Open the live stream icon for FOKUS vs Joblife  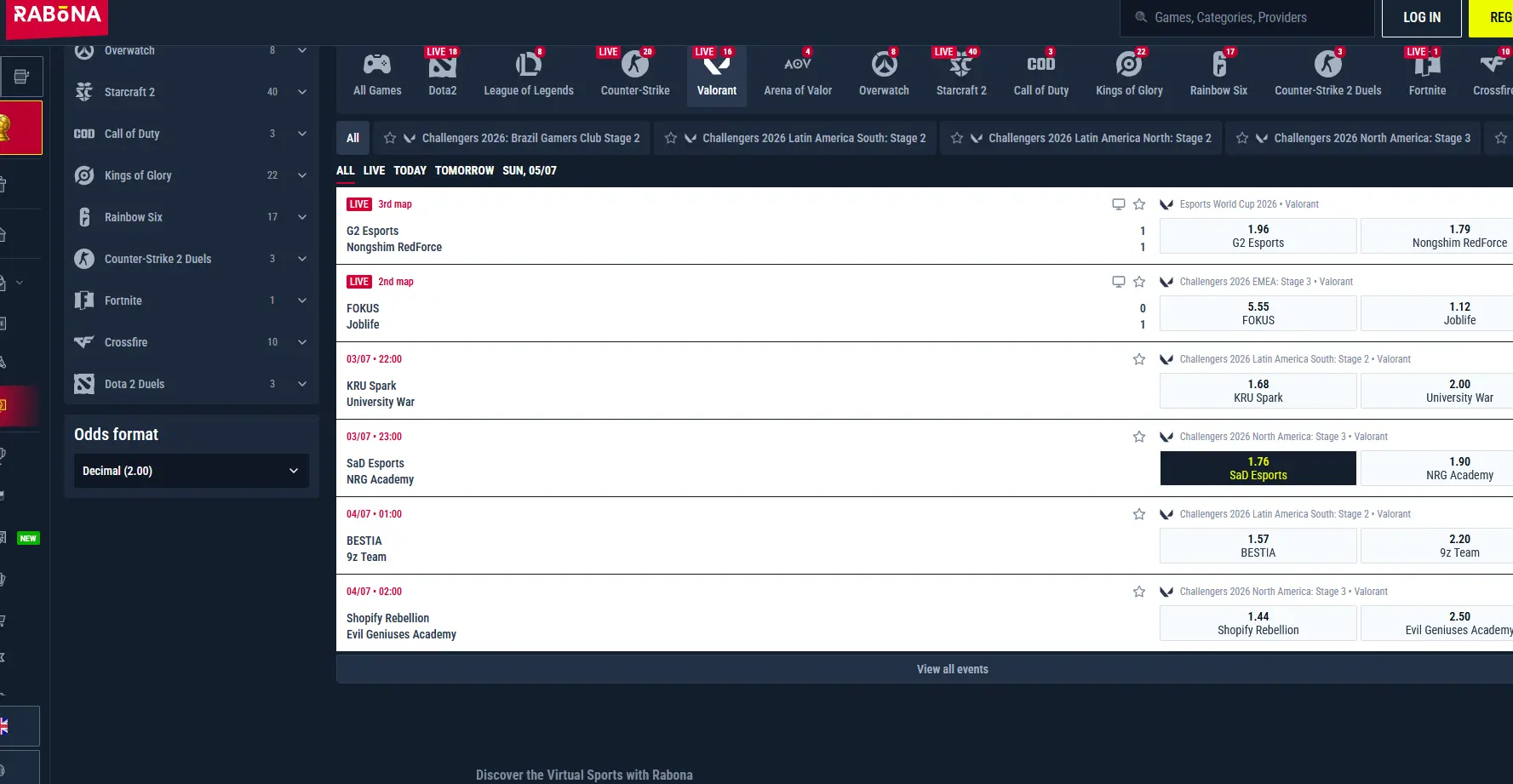pos(1119,282)
